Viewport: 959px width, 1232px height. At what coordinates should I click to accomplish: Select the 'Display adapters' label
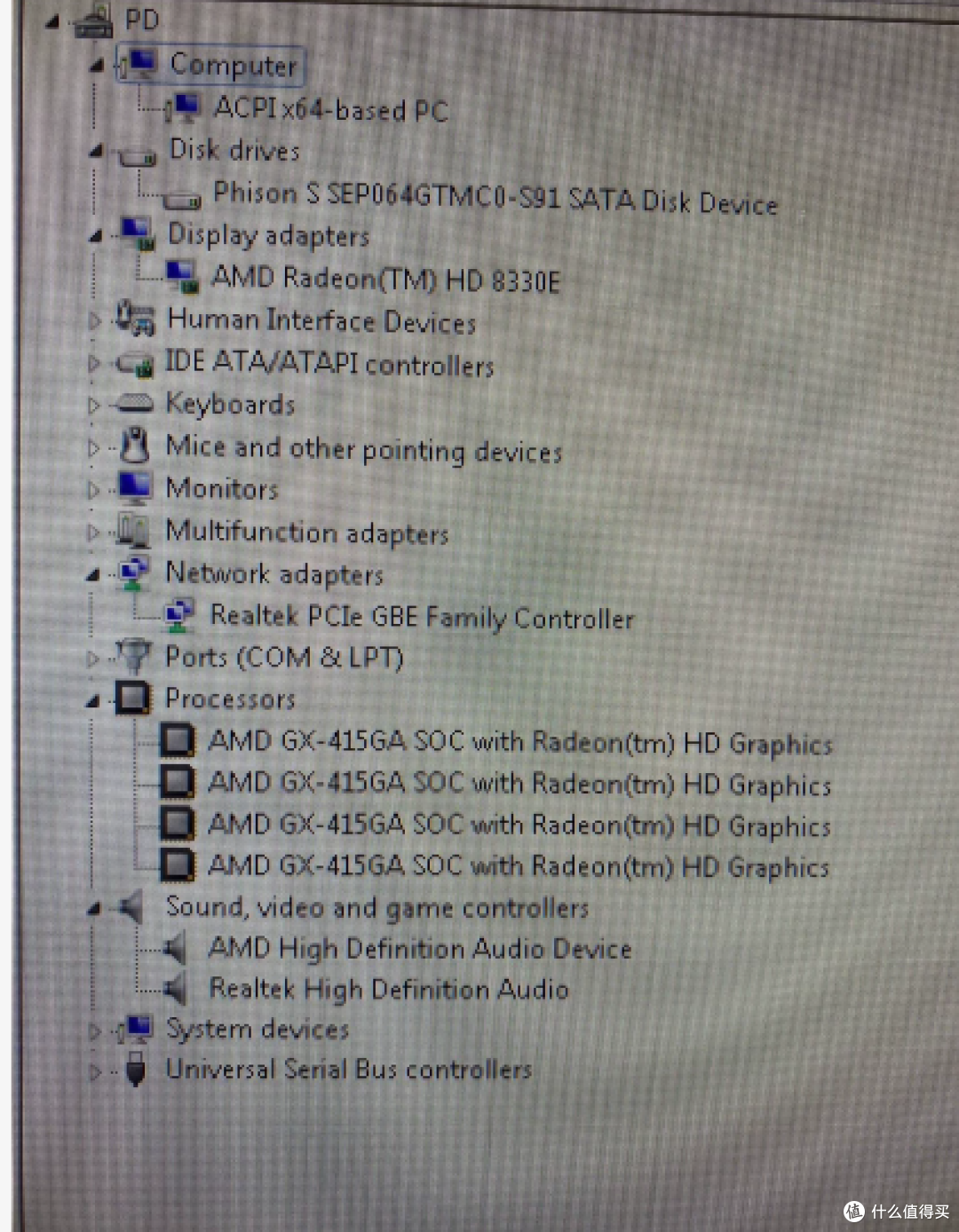[268, 235]
